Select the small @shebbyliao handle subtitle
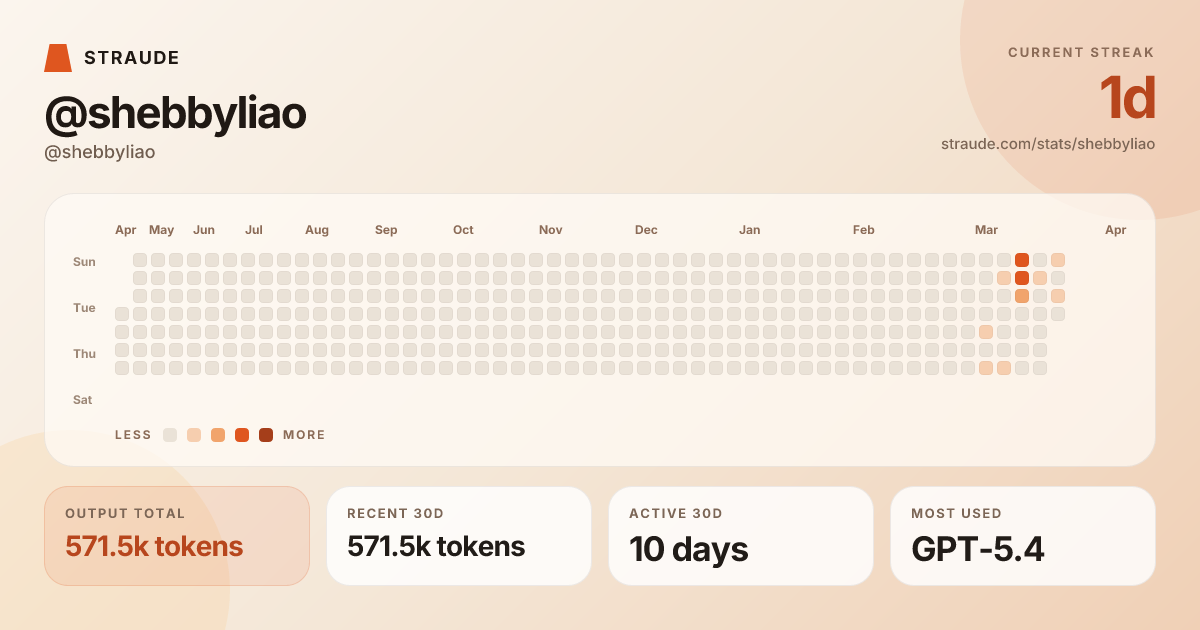1200x630 pixels. click(x=100, y=152)
